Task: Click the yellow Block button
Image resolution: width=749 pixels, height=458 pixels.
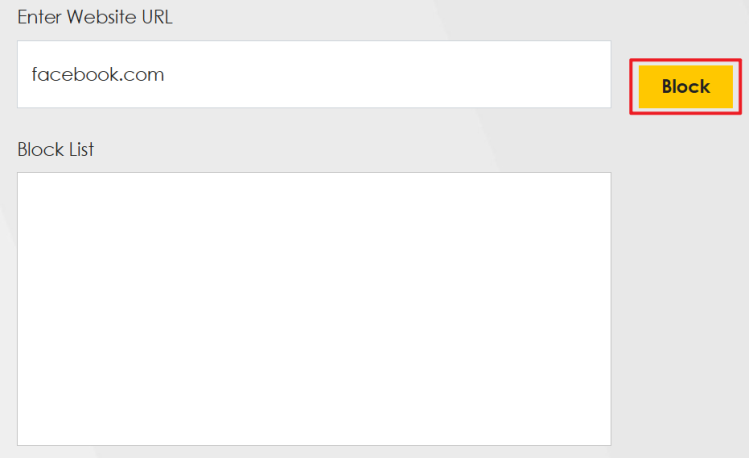Action: click(685, 87)
